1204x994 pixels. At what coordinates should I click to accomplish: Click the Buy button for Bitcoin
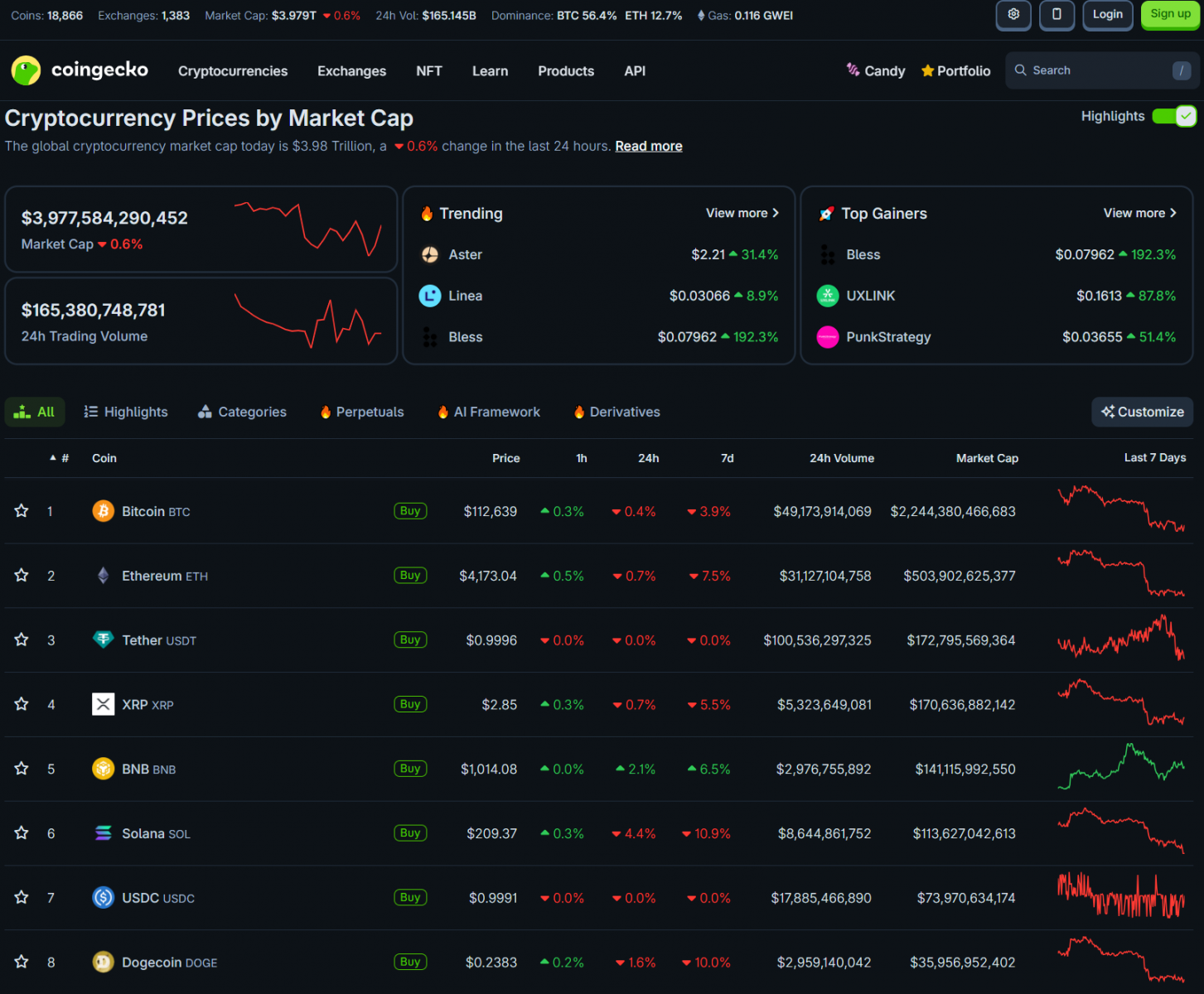tap(409, 511)
